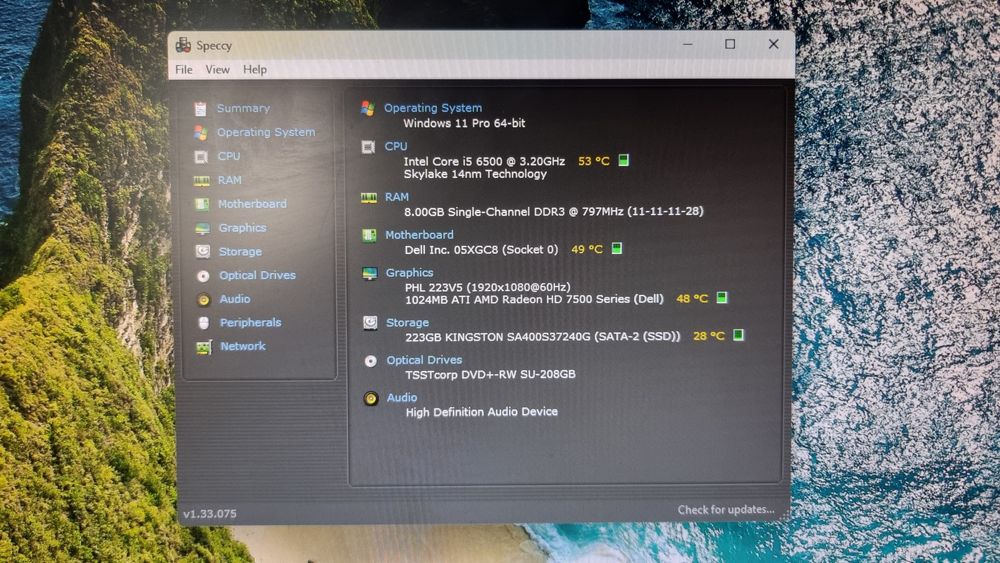The height and width of the screenshot is (563, 1000).
Task: Select the Windows 11 Pro 64-bit text
Action: click(x=464, y=123)
